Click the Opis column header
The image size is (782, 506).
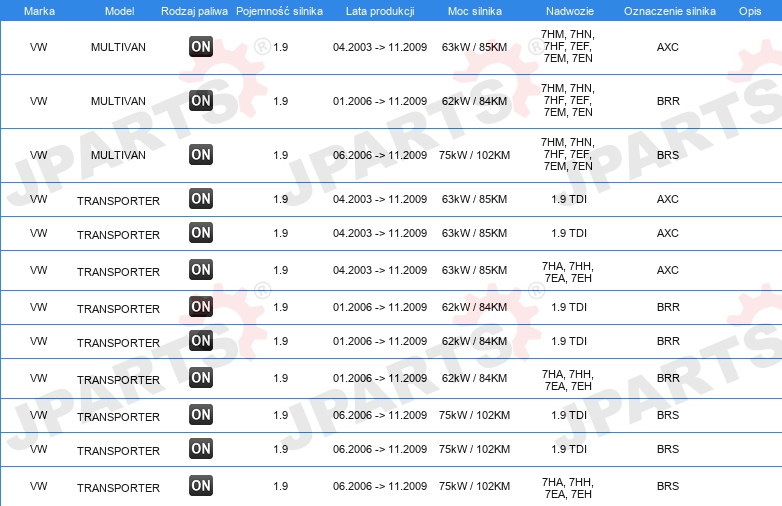click(x=750, y=11)
